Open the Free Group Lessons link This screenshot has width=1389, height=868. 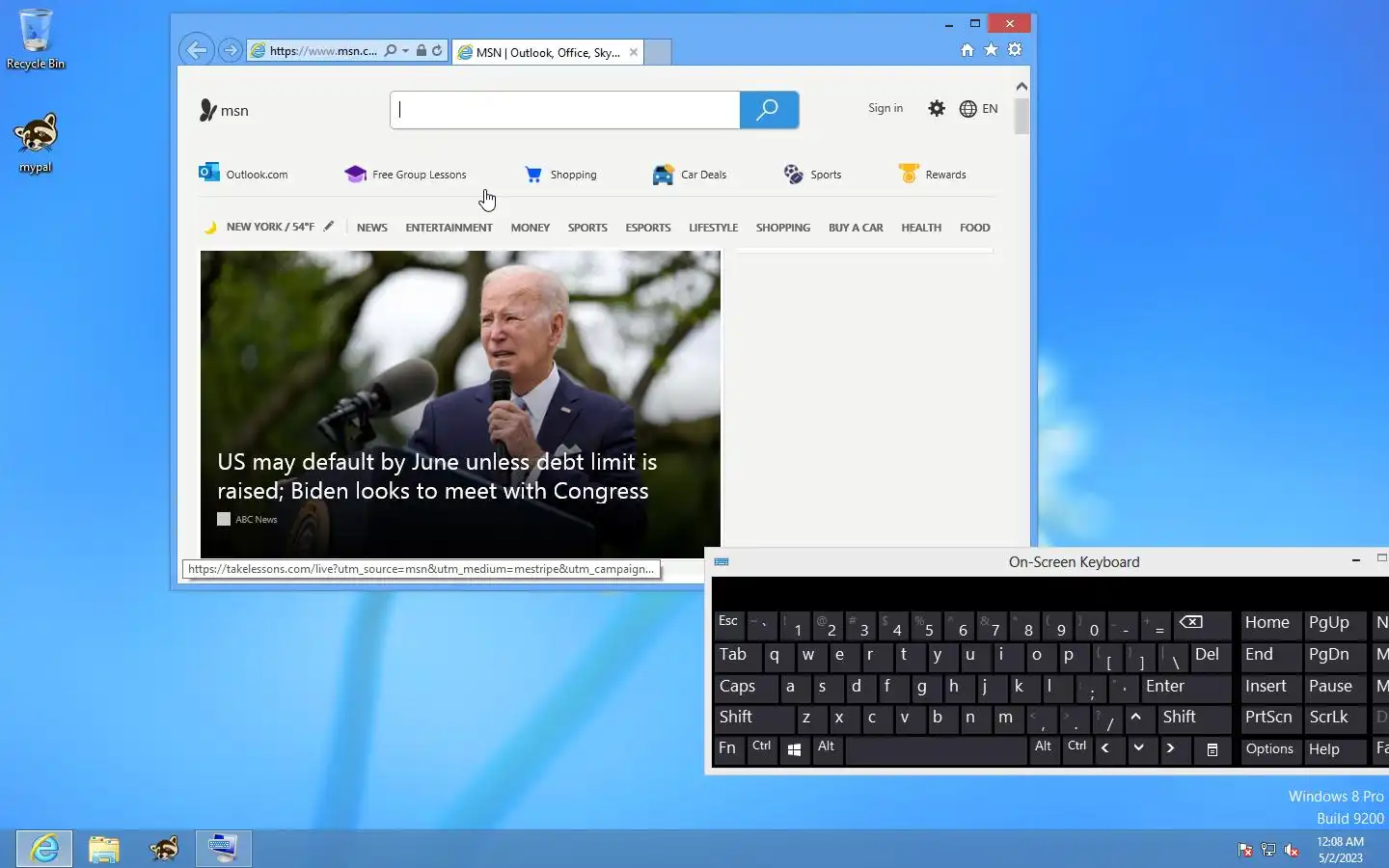coord(405,175)
